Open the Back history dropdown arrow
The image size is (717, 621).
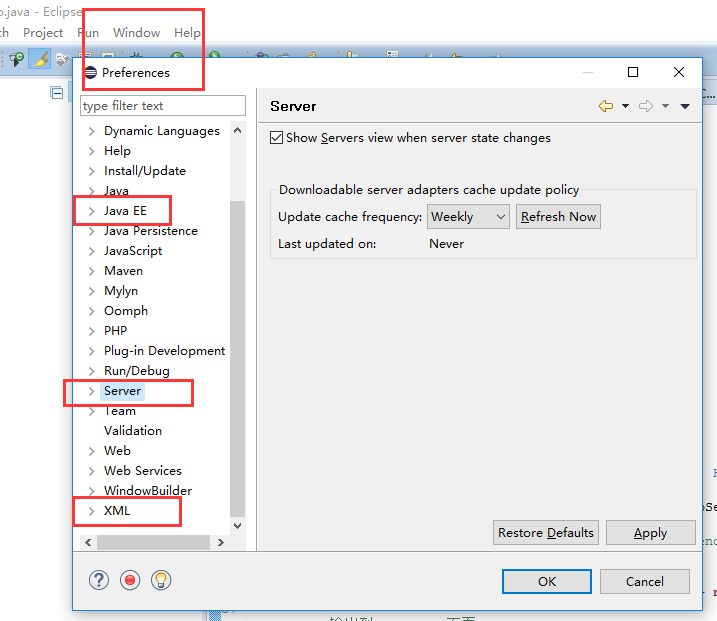coord(625,106)
